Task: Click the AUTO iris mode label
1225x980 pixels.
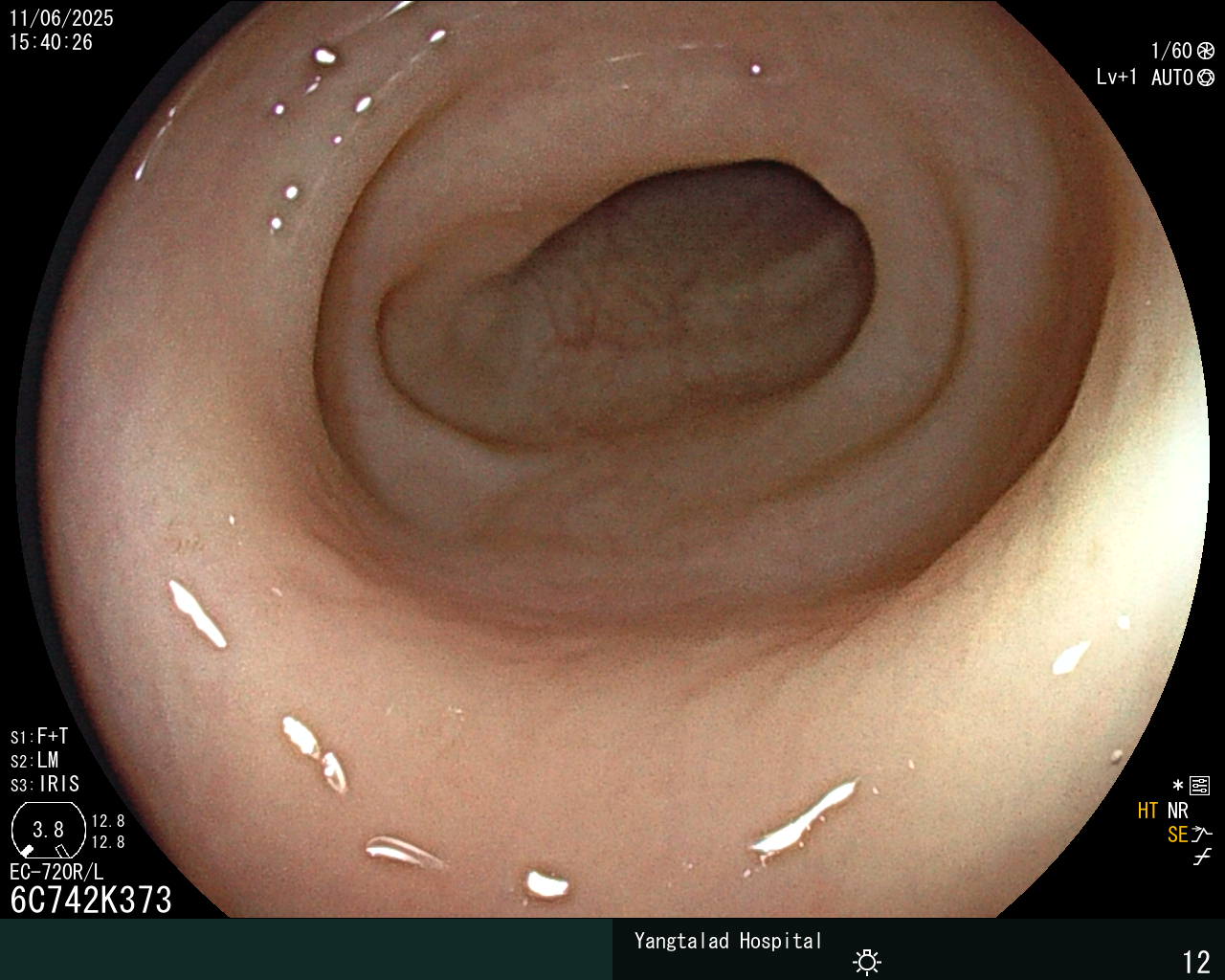Action: click(x=1172, y=78)
